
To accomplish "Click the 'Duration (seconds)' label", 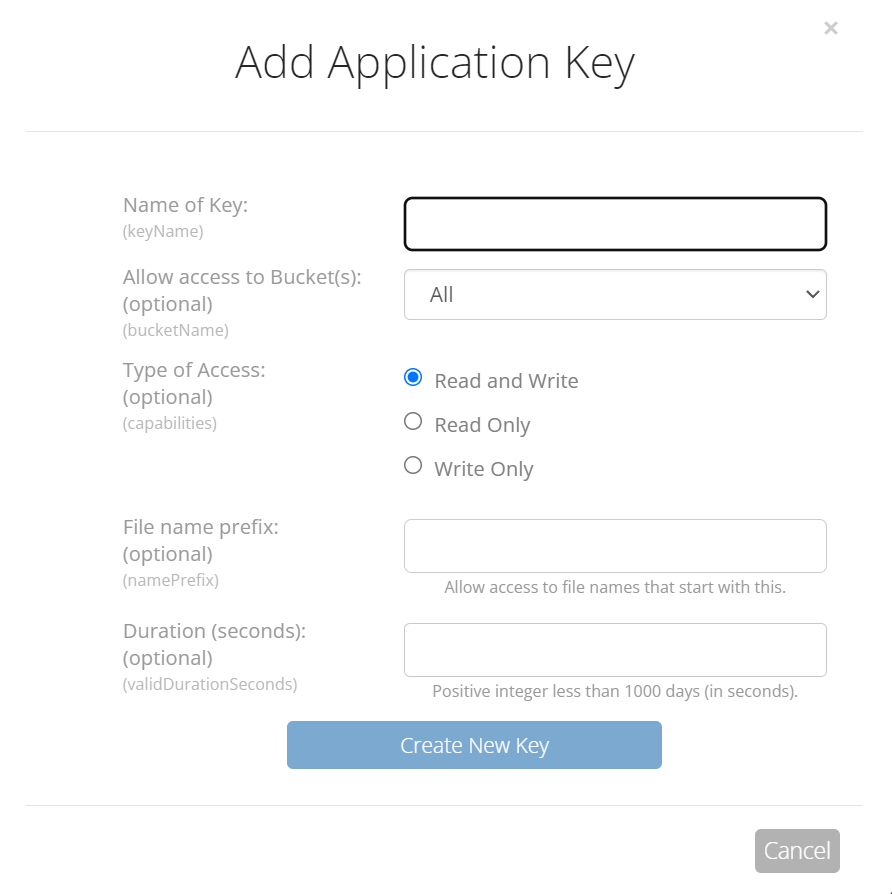I will click(214, 632).
